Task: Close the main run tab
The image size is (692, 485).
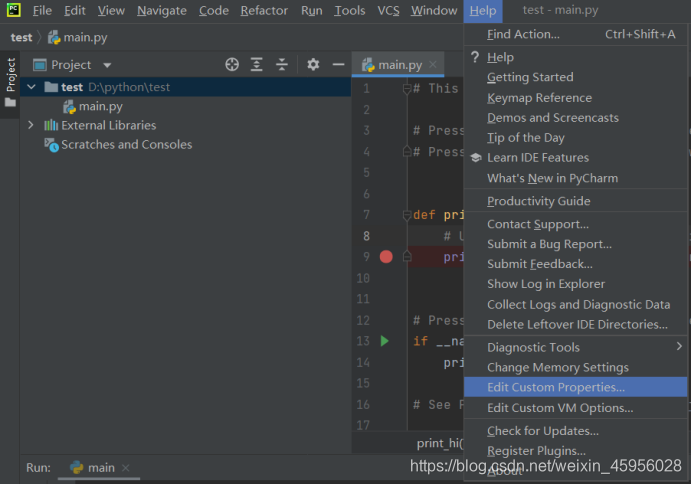Action: 125,468
